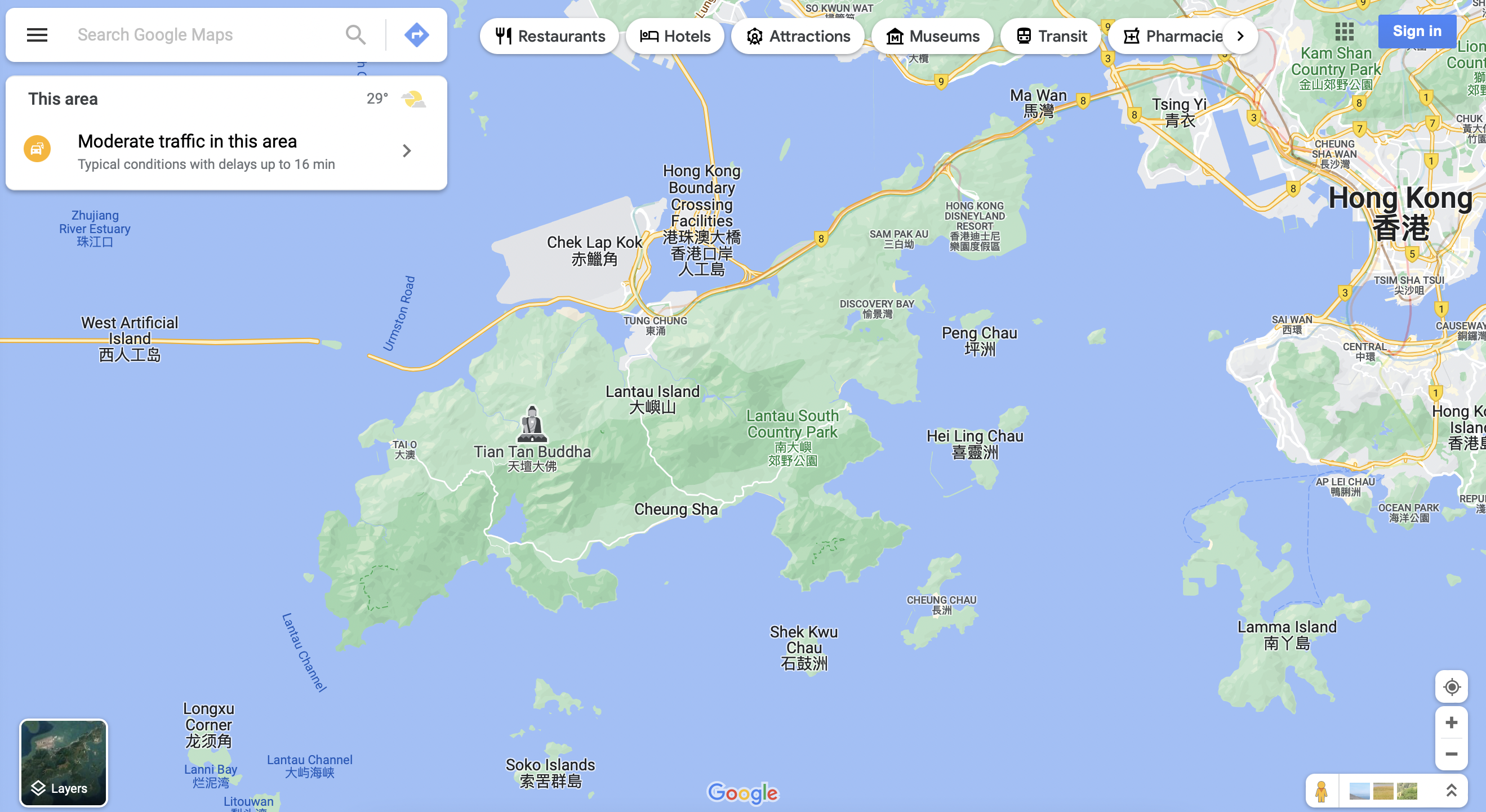The height and width of the screenshot is (812, 1486).
Task: Select the Ma Wan label
Action: pyautogui.click(x=1038, y=102)
